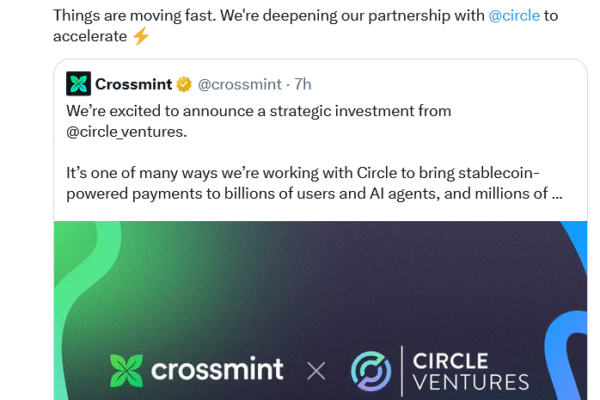Expand the truncated text at the ellipsis
The width and height of the screenshot is (600, 400).
click(x=556, y=193)
